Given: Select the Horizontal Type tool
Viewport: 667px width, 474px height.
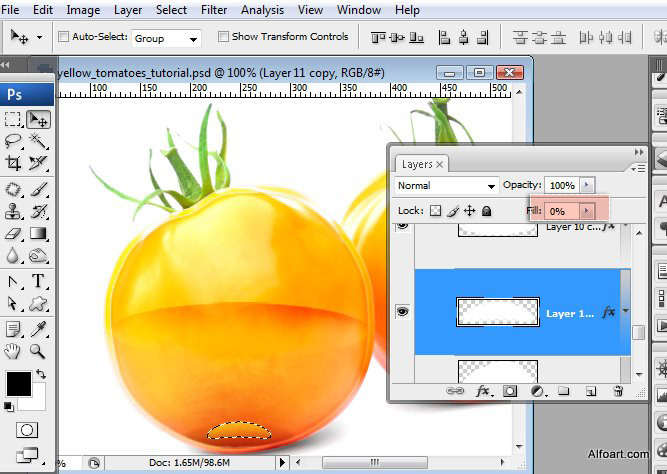Looking at the screenshot, I should (x=38, y=281).
